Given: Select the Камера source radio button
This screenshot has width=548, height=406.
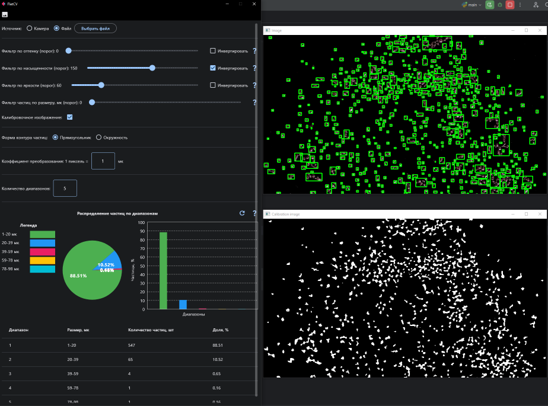Looking at the screenshot, I should pyautogui.click(x=29, y=28).
